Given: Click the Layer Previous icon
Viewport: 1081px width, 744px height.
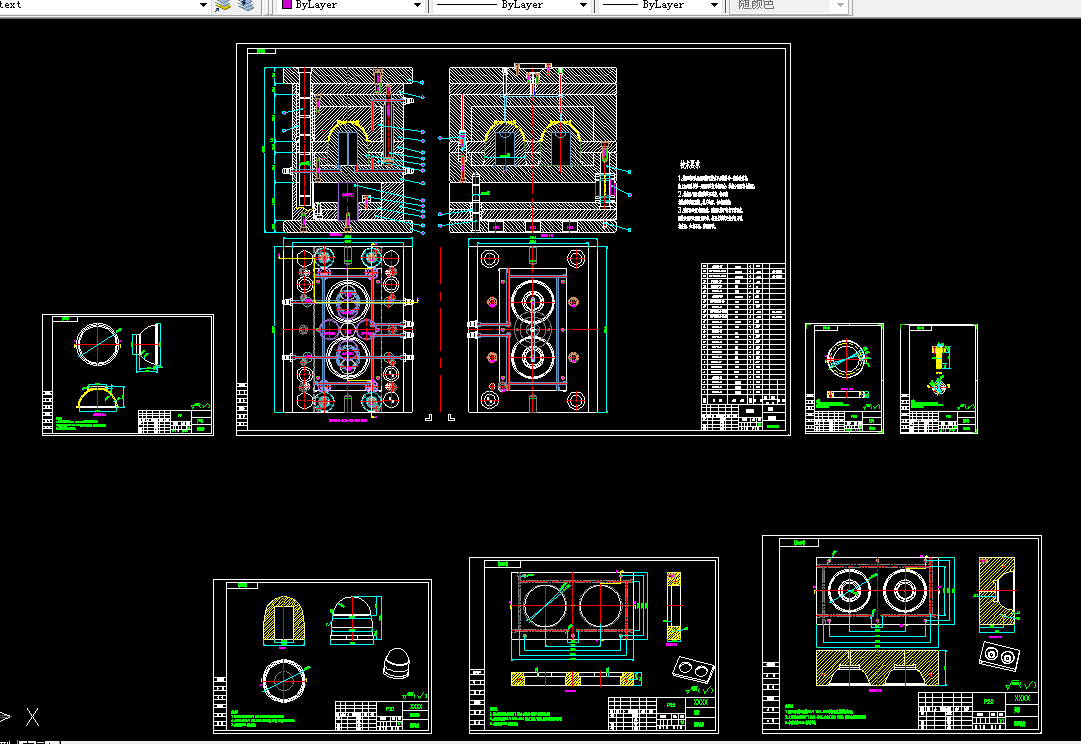Looking at the screenshot, I should point(246,6).
